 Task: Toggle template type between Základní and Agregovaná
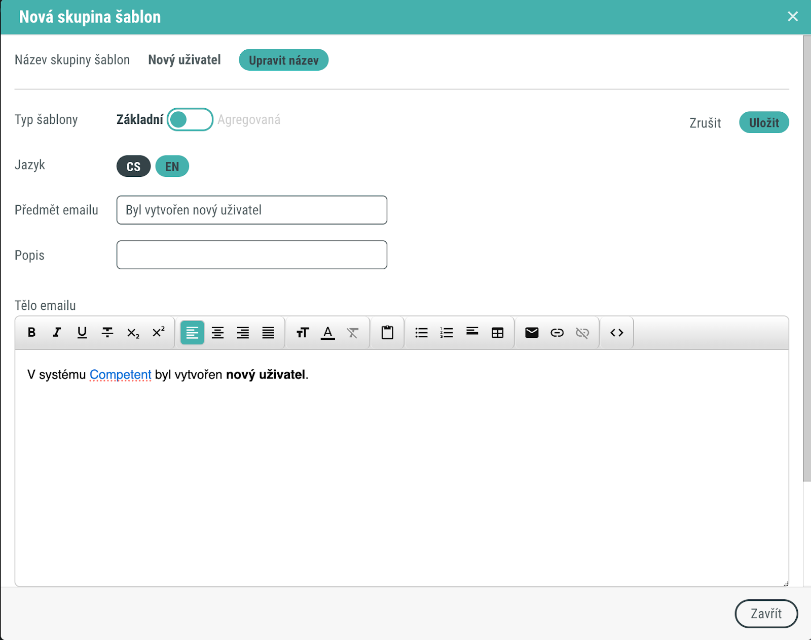pyautogui.click(x=190, y=120)
